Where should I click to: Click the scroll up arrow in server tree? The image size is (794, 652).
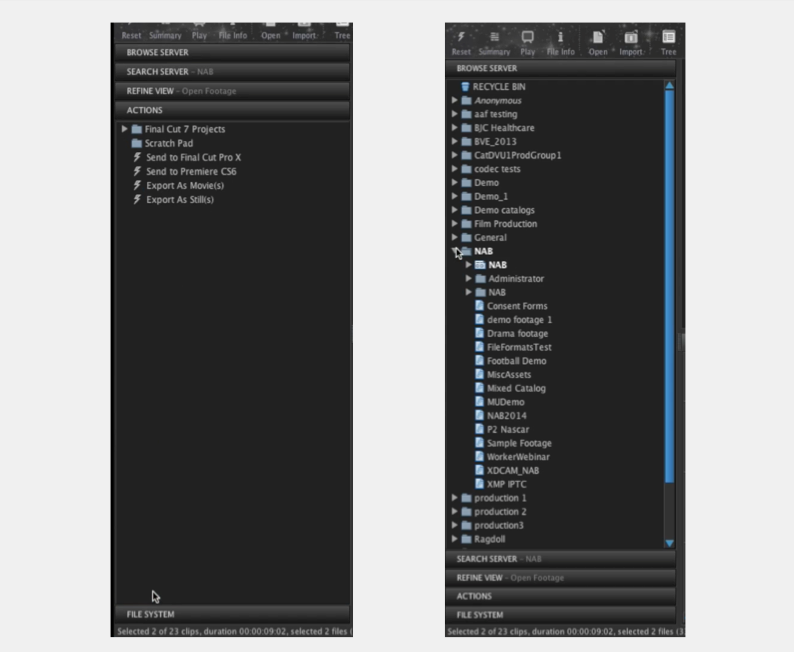coord(669,86)
